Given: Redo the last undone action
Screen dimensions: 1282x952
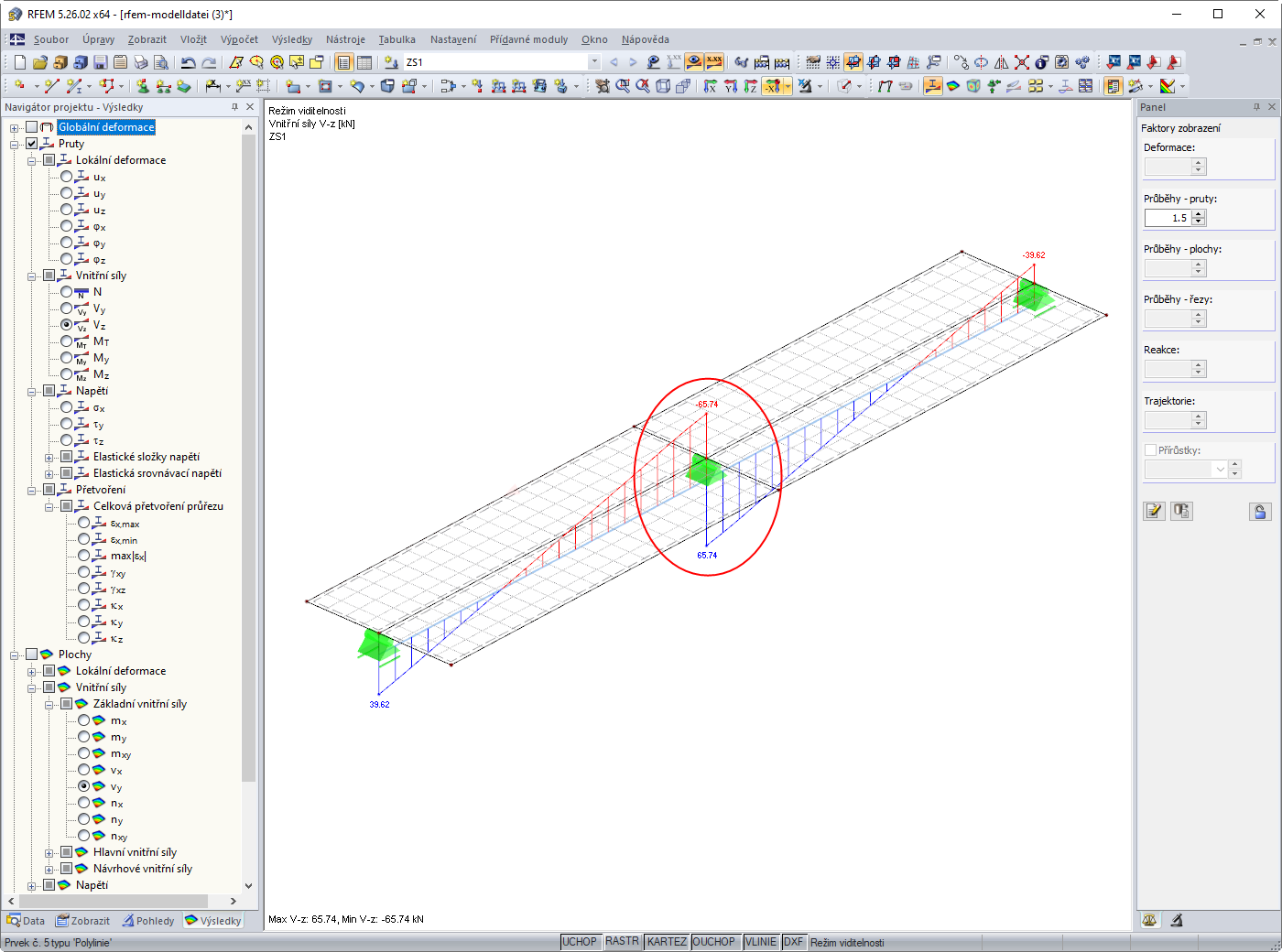Looking at the screenshot, I should tap(209, 62).
